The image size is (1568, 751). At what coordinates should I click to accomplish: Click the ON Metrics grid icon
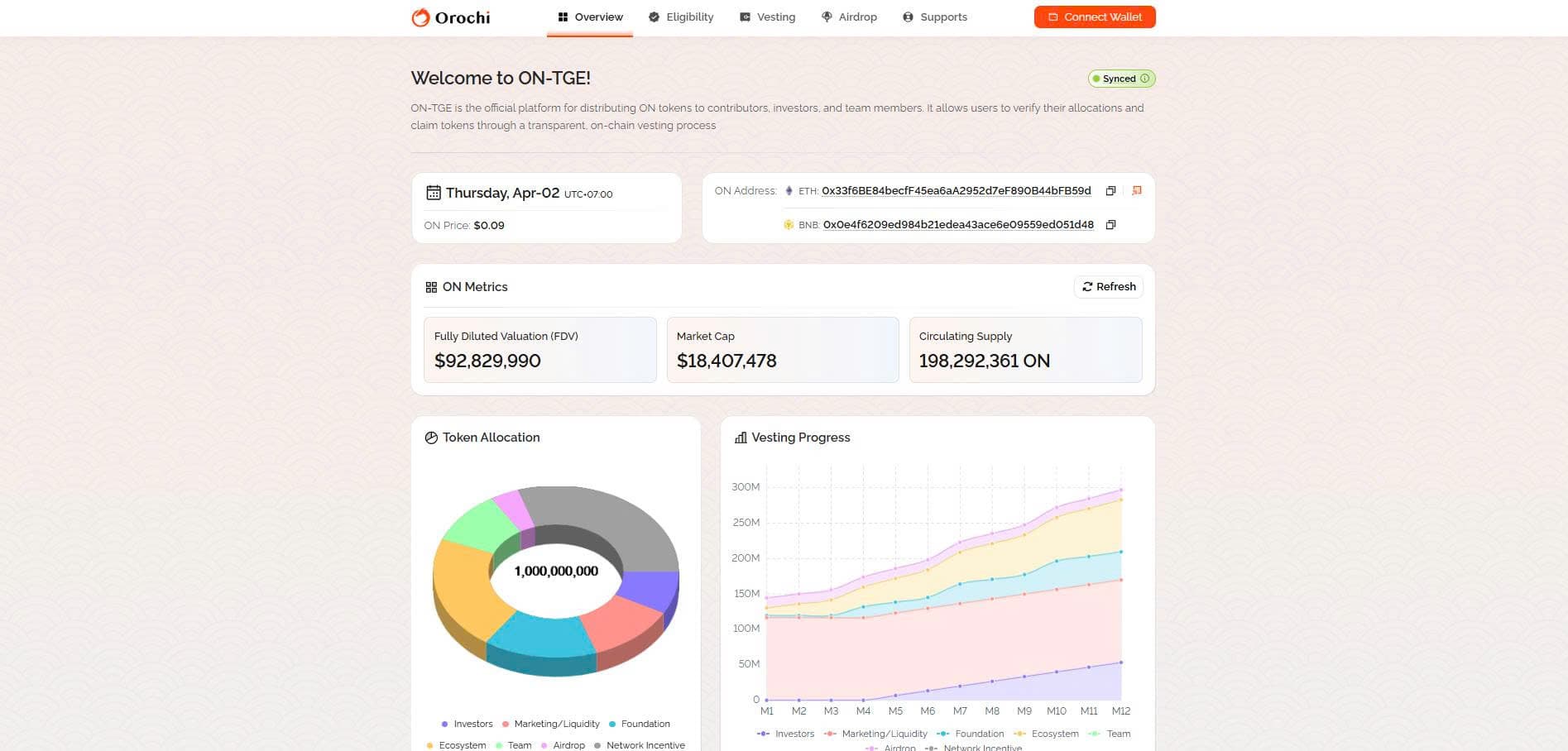[x=431, y=287]
